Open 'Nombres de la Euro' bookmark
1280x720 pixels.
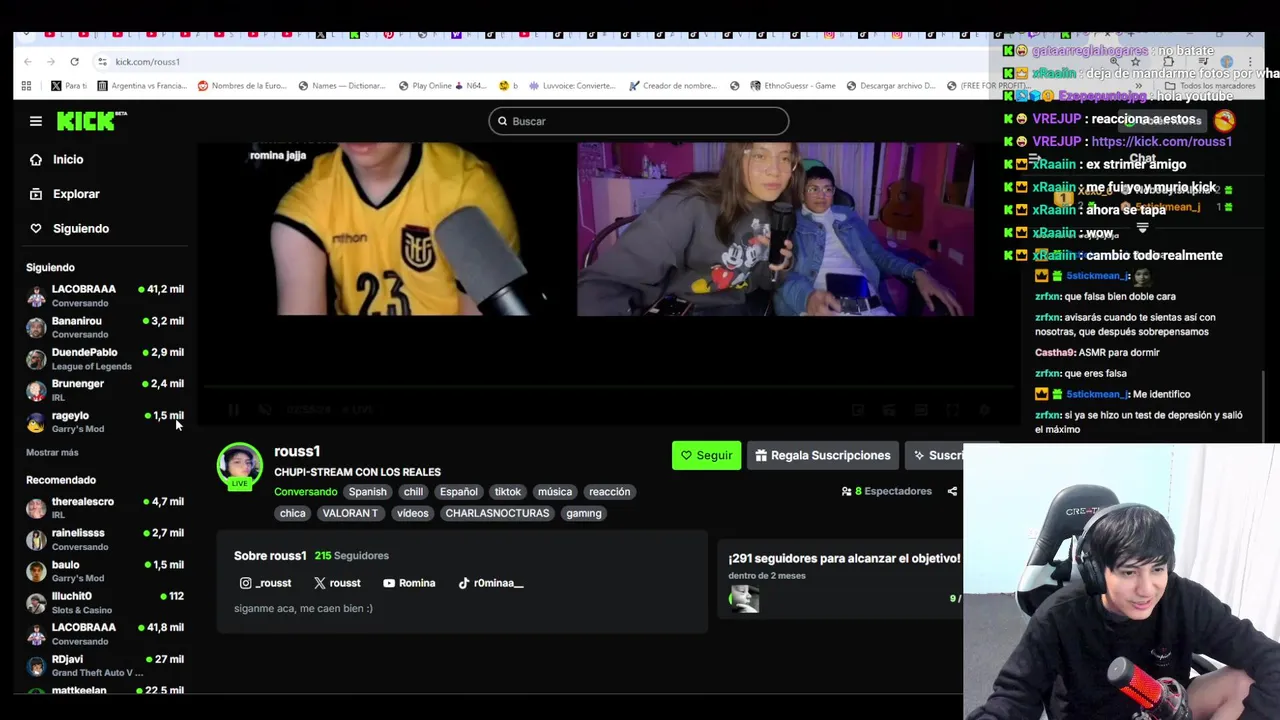click(x=242, y=86)
